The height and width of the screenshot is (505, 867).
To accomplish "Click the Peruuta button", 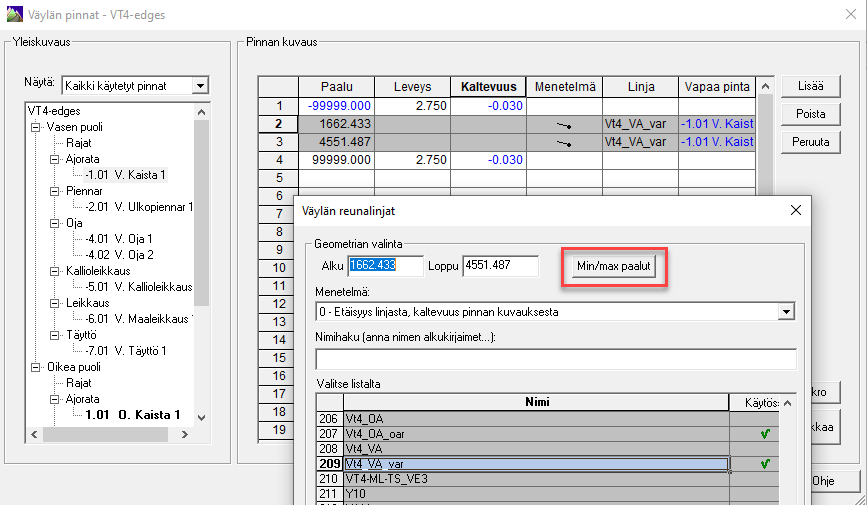I will pyautogui.click(x=811, y=142).
